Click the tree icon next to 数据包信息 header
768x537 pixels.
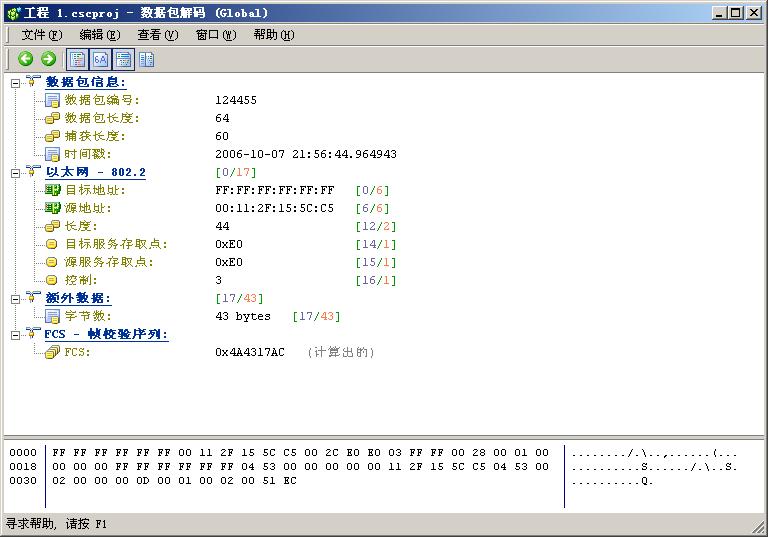point(33,81)
